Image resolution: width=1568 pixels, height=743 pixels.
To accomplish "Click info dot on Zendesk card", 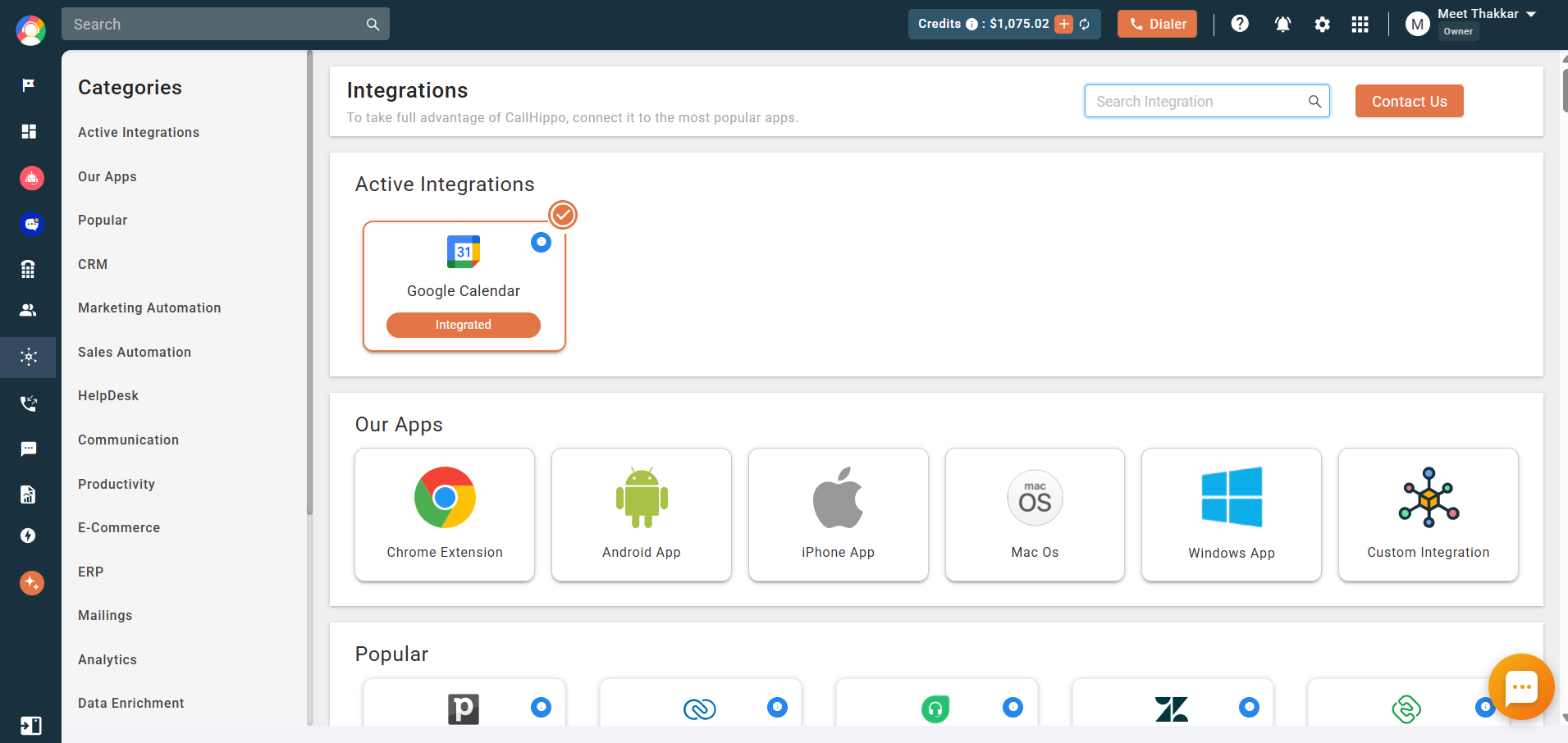I will (x=1249, y=707).
